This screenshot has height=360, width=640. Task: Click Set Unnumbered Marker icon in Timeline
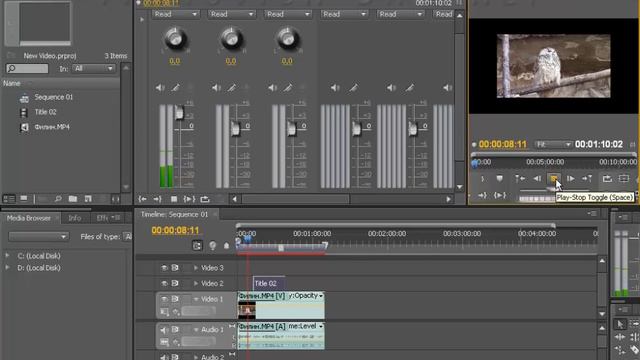tap(227, 245)
